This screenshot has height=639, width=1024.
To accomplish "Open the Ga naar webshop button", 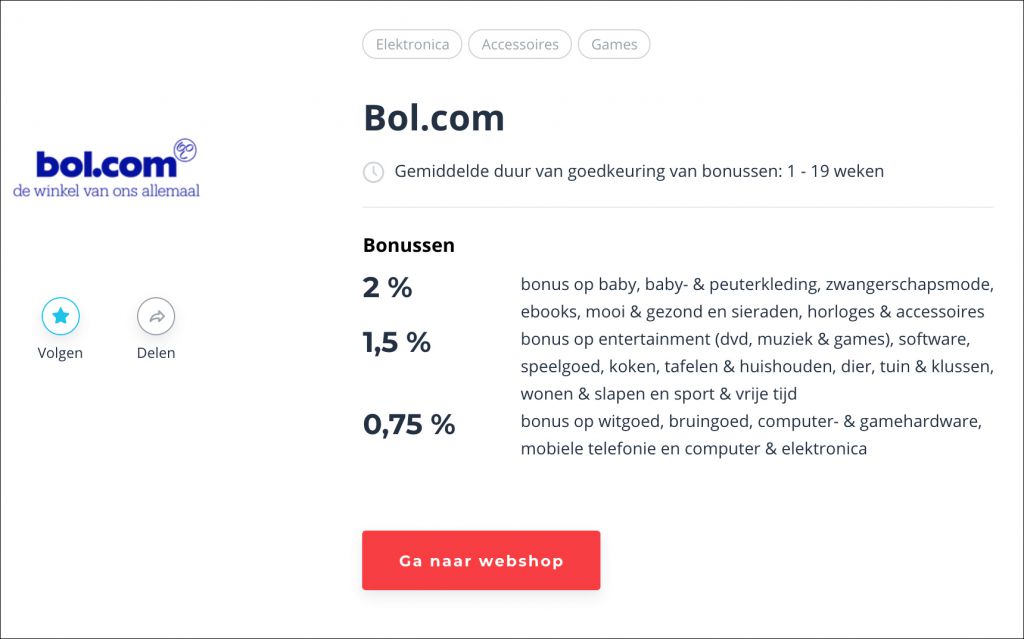I will 481,560.
